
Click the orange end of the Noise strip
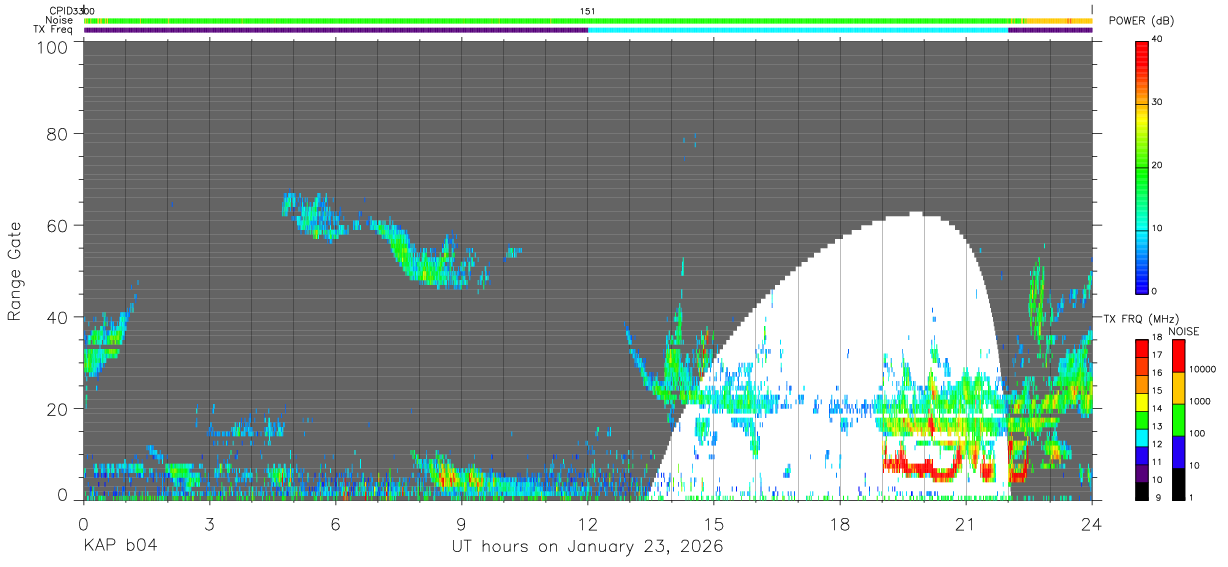[1058, 20]
